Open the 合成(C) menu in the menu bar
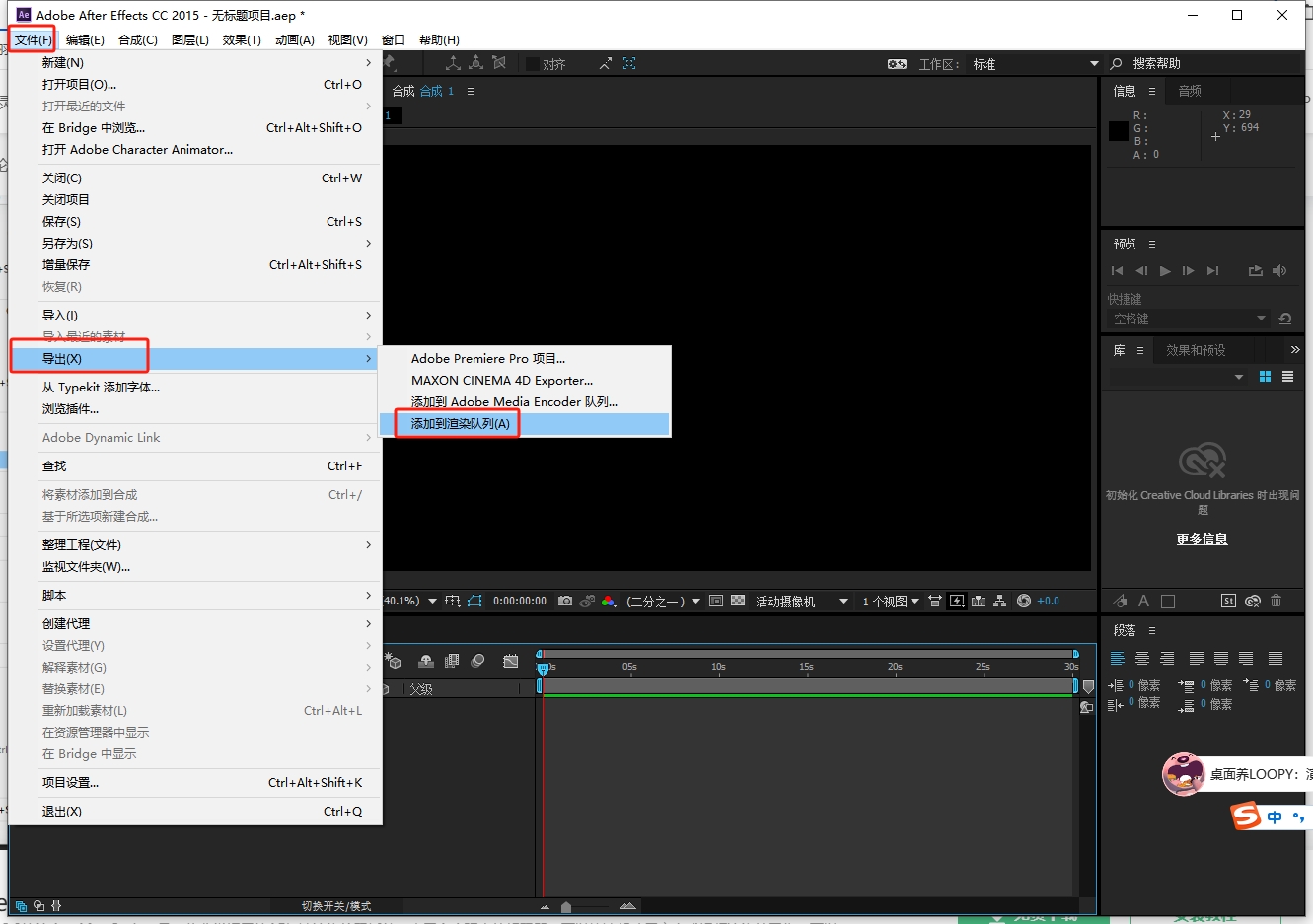This screenshot has width=1313, height=924. tap(137, 40)
